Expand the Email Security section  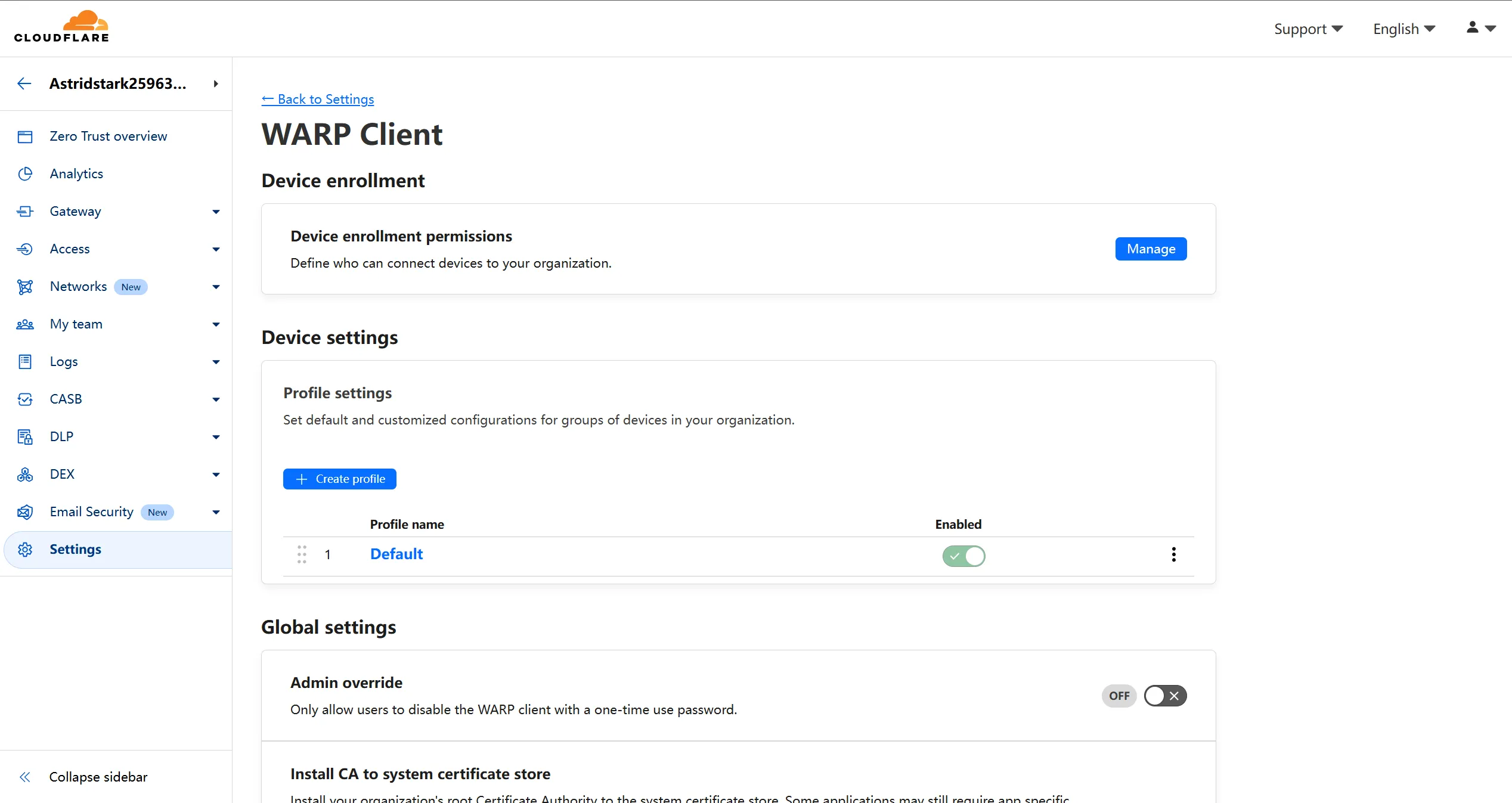[216, 512]
